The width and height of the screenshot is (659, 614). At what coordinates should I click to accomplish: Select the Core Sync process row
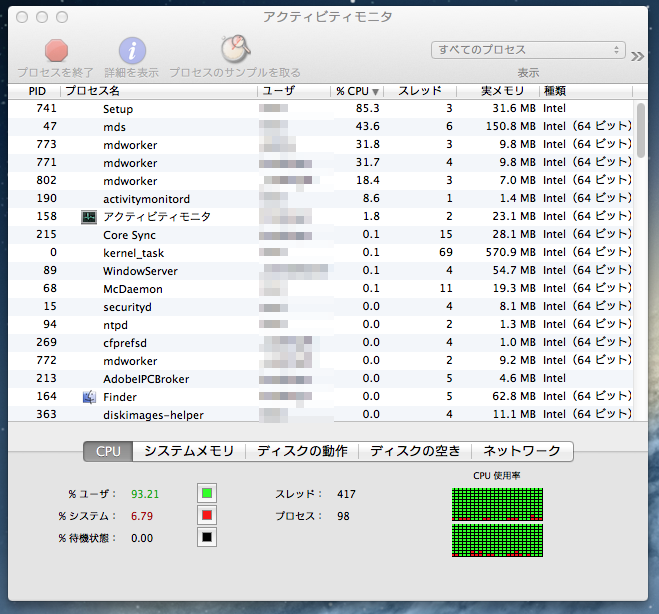pos(320,235)
